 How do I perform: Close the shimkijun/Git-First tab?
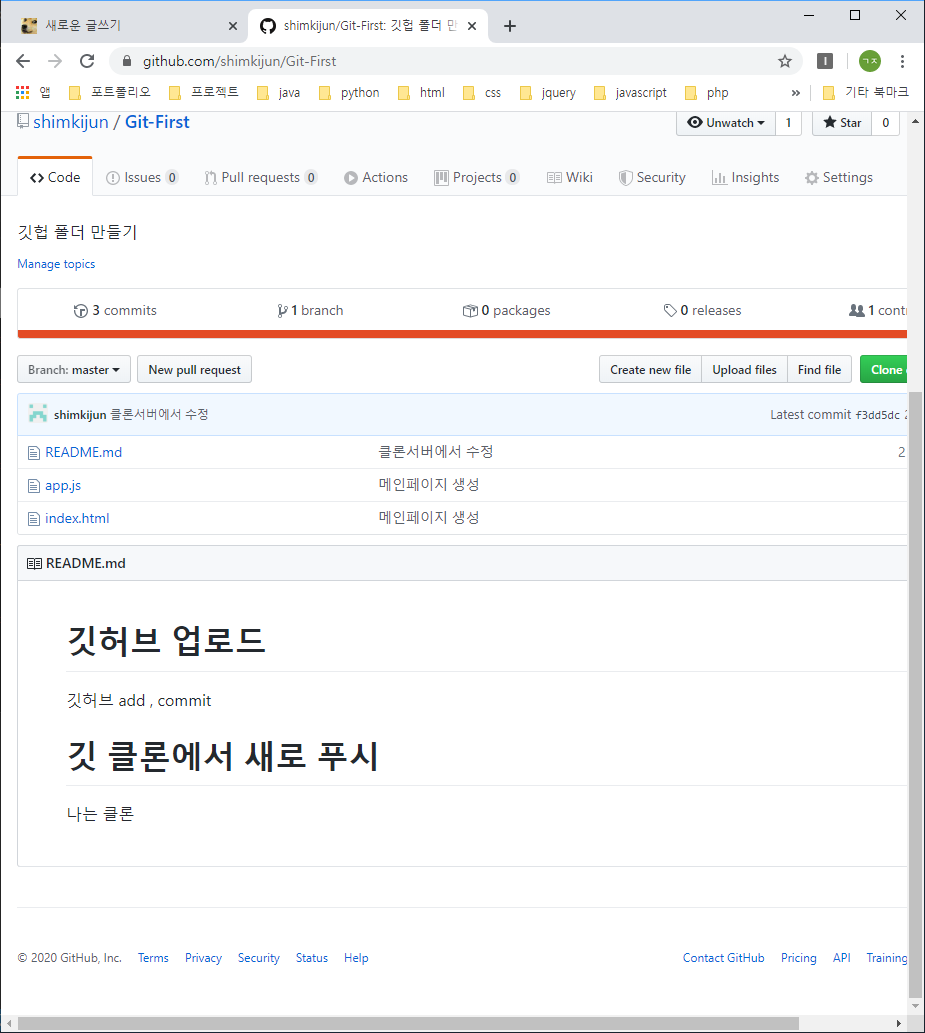coord(472,26)
